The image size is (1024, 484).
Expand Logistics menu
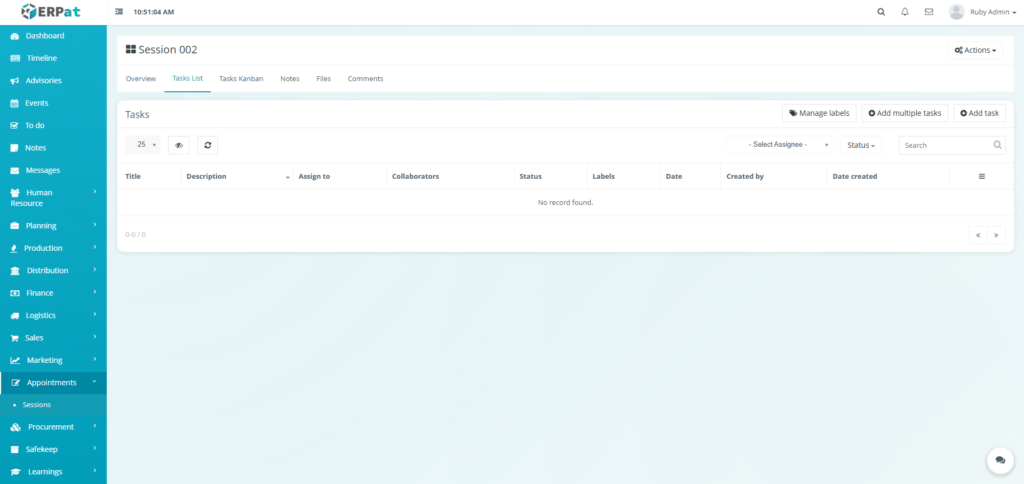pos(54,315)
